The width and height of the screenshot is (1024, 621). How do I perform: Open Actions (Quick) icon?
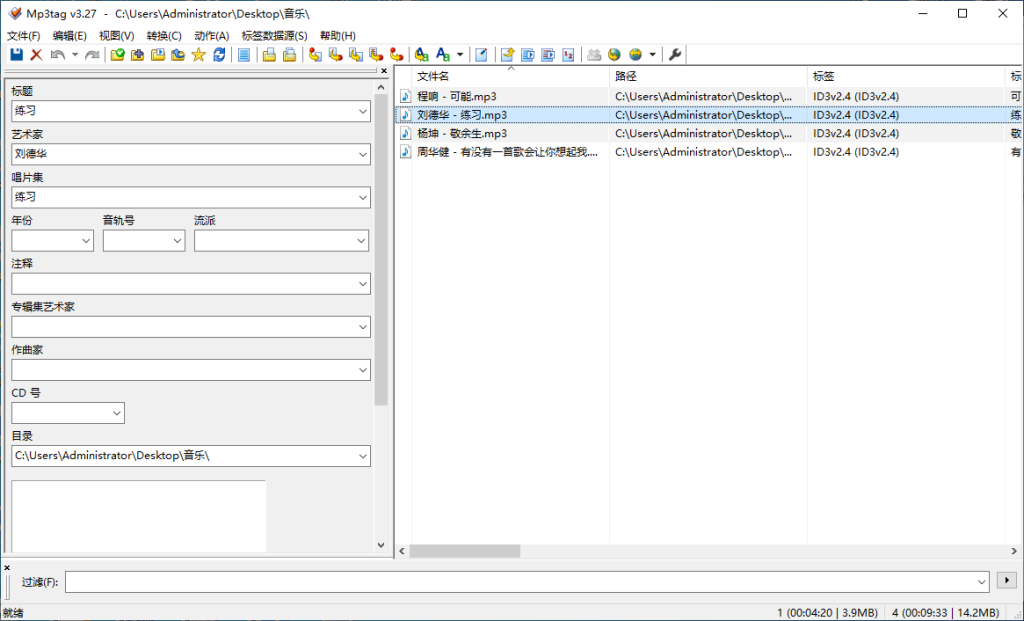pyautogui.click(x=443, y=55)
